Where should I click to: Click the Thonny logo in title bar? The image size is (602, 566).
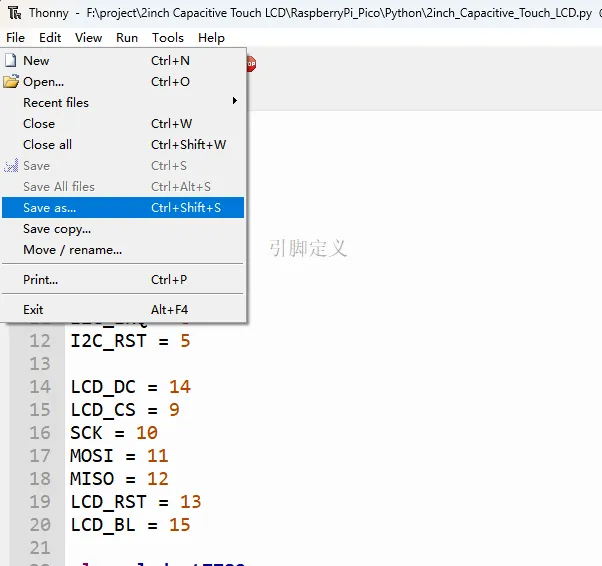[x=14, y=13]
